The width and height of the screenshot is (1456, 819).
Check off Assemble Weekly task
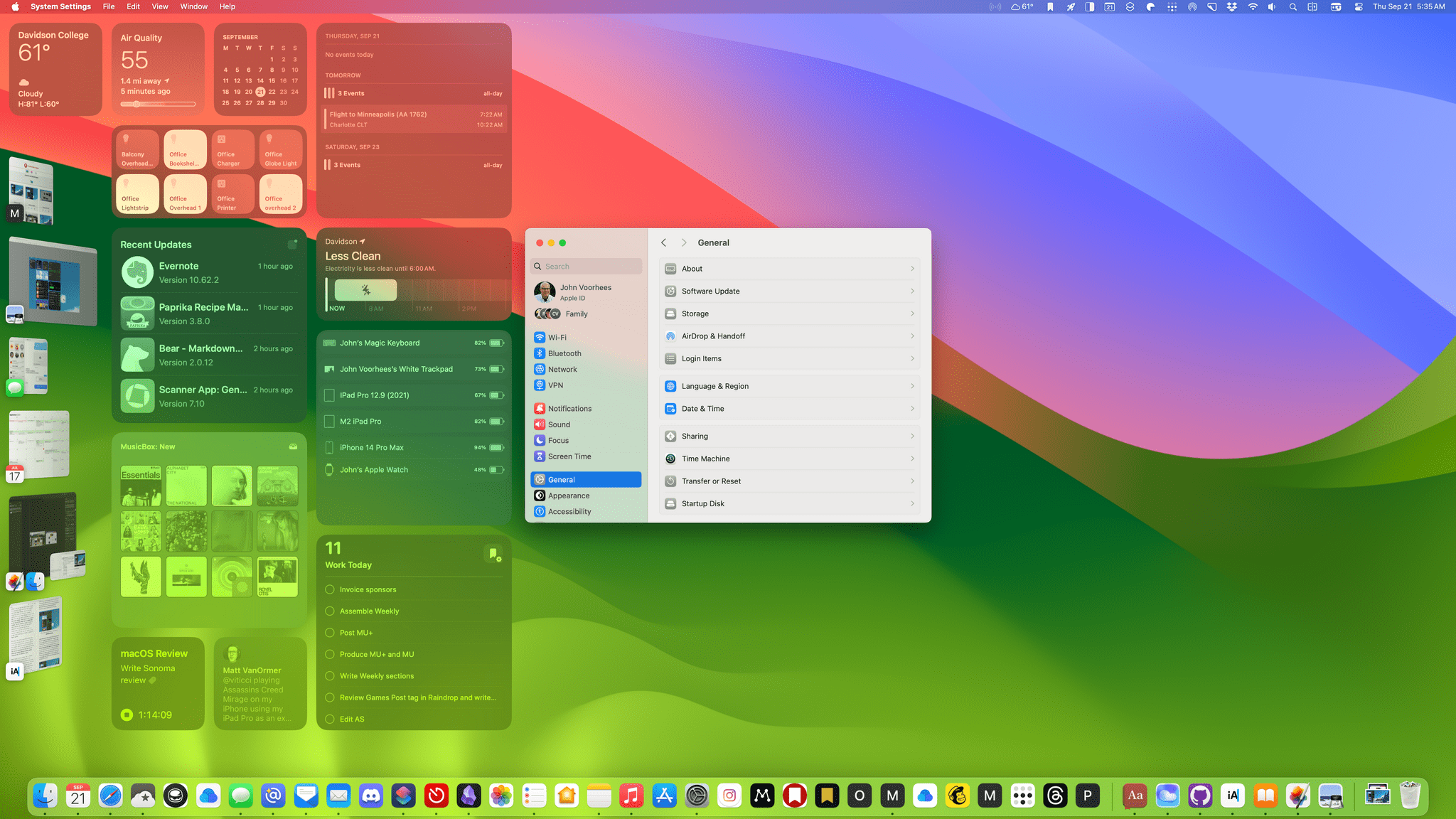coord(330,611)
